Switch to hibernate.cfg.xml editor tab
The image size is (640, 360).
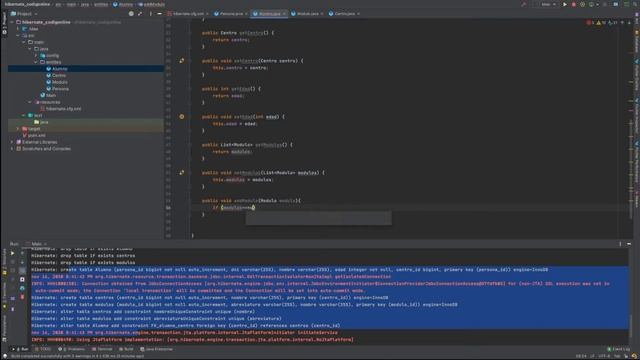coord(188,13)
